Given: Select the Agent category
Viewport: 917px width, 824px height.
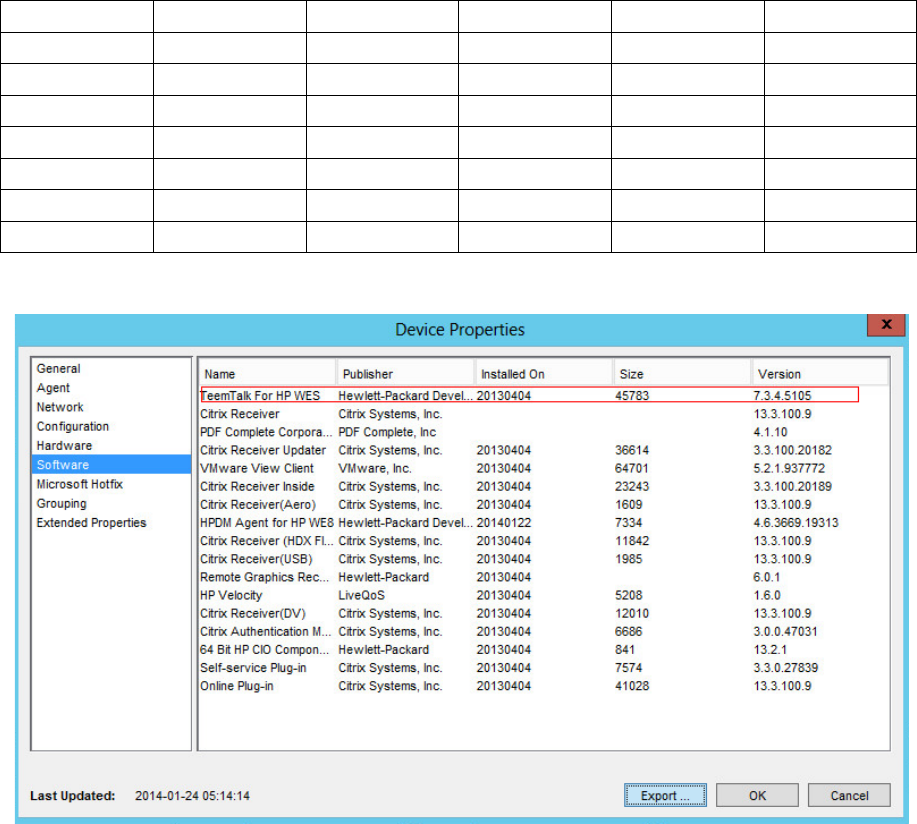Looking at the screenshot, I should (53, 388).
